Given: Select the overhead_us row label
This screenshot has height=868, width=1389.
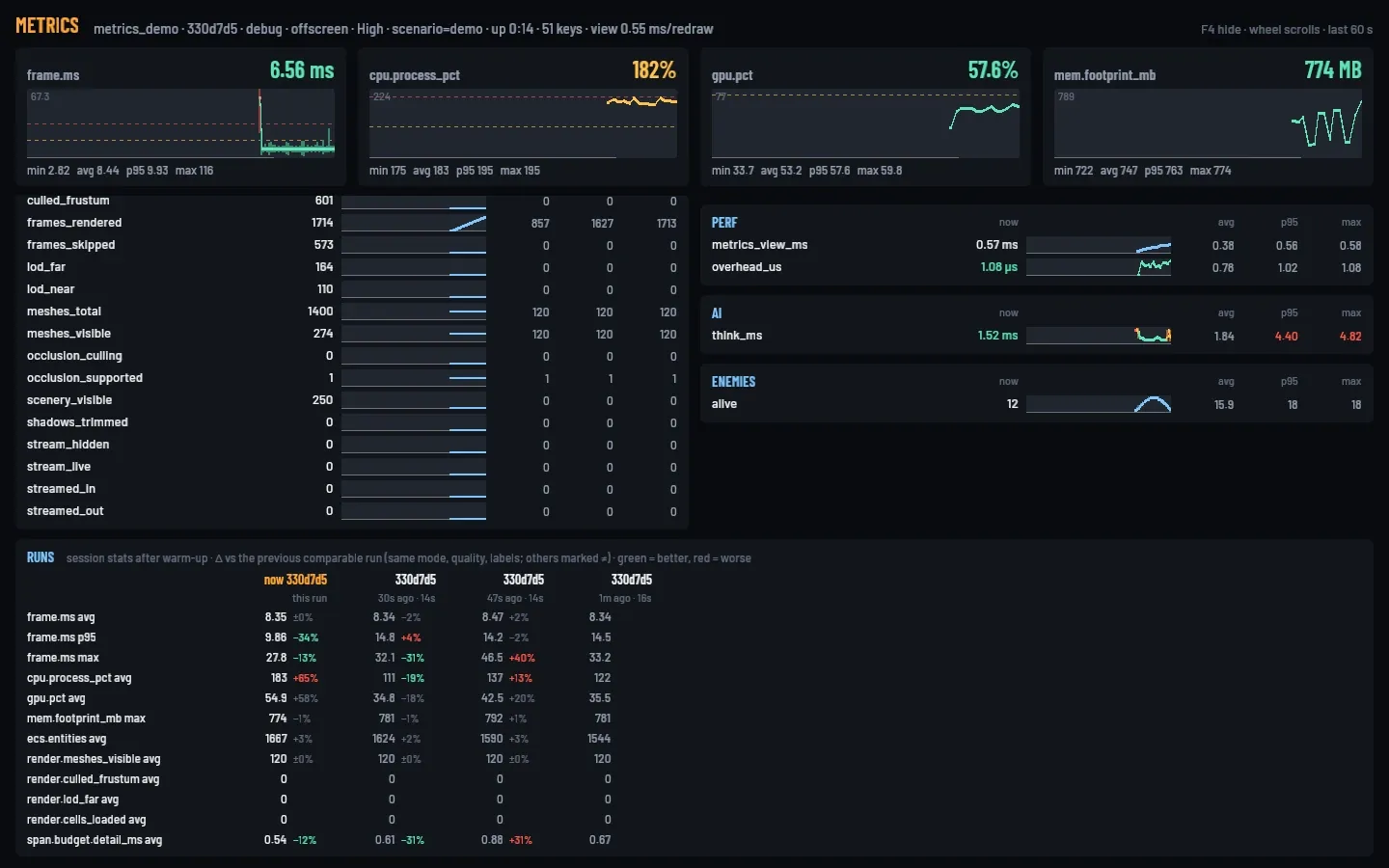Looking at the screenshot, I should 747,267.
